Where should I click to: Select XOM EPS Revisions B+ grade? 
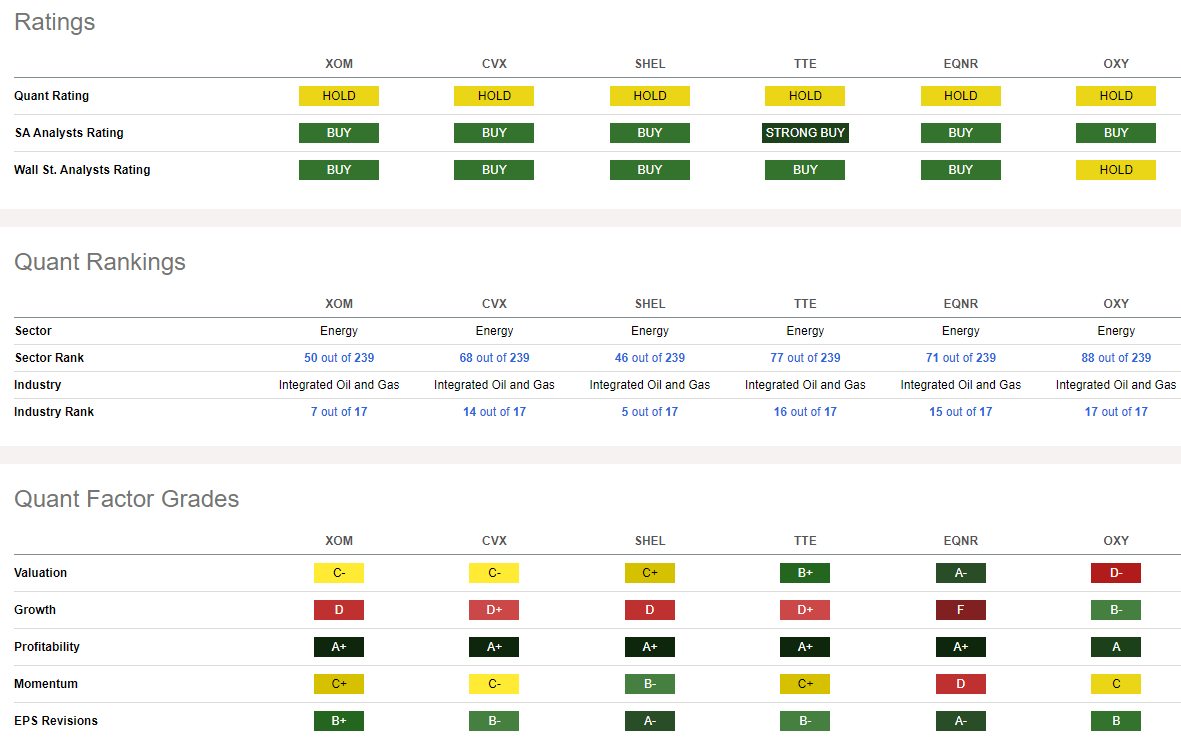[x=339, y=720]
